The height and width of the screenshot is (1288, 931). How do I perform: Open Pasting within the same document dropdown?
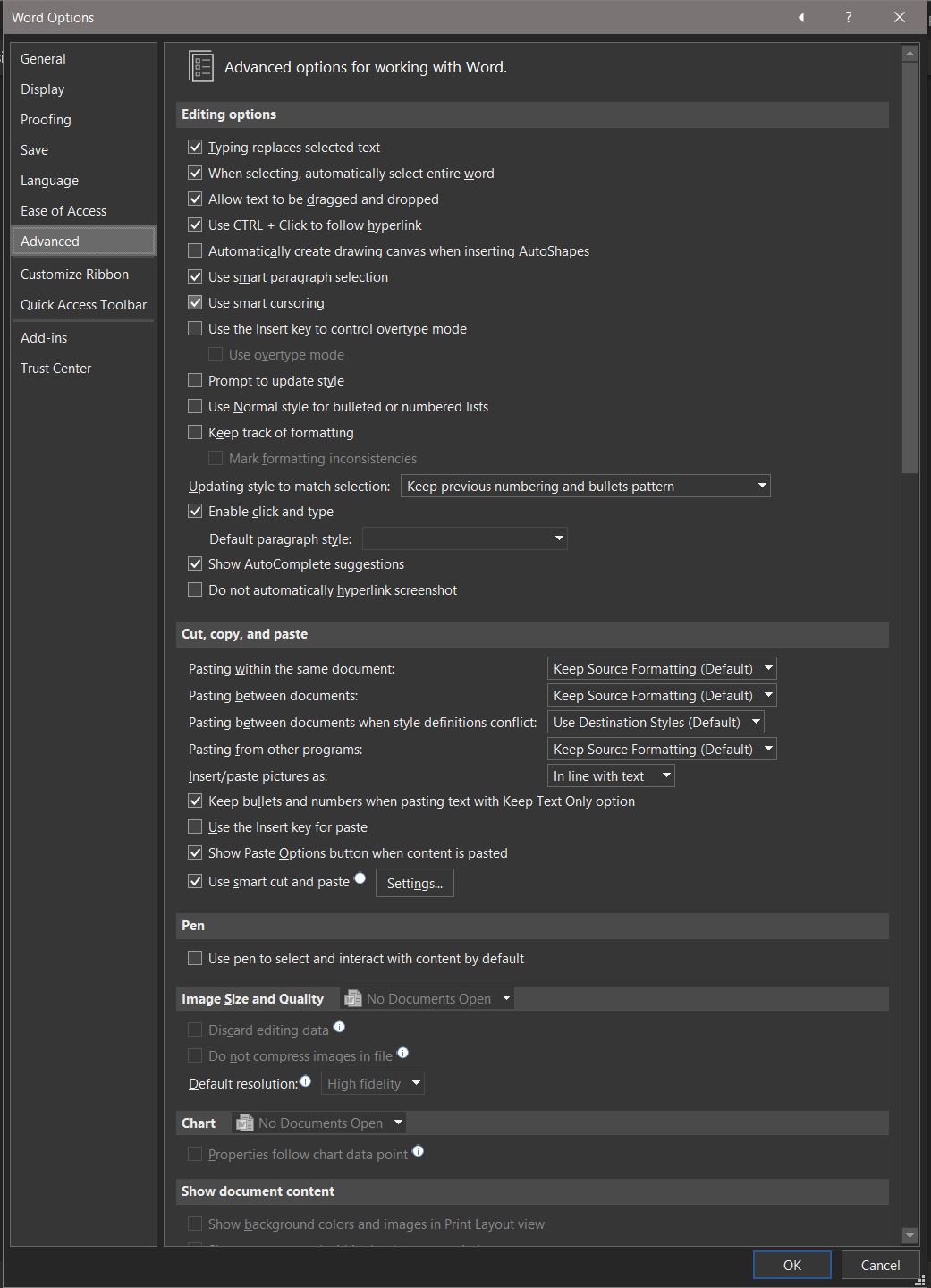point(662,668)
